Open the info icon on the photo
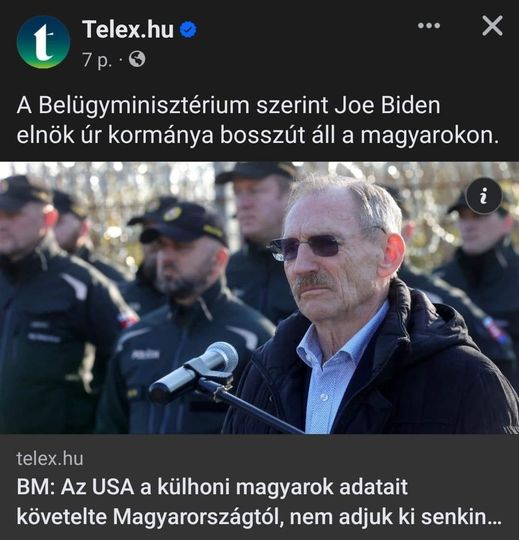Viewport: 519px width, 540px height. tap(484, 196)
